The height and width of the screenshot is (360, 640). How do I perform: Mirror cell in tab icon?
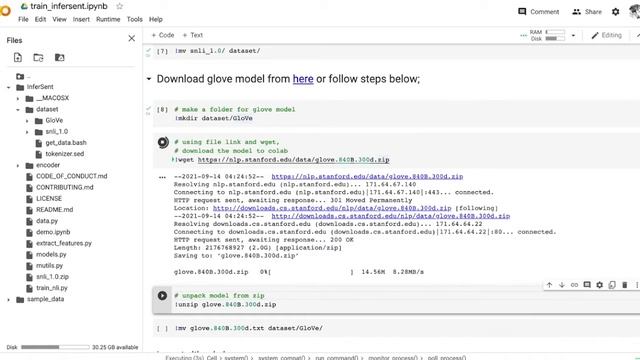point(612,285)
